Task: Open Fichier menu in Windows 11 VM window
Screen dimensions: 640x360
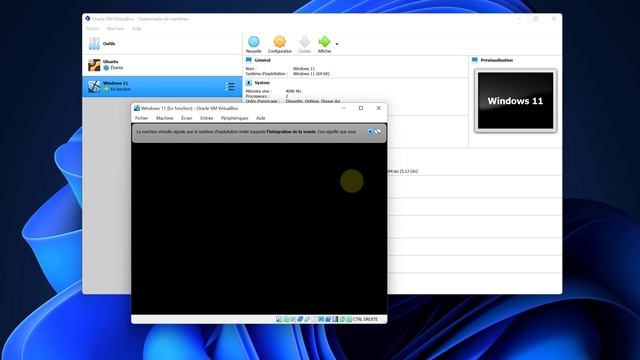Action: (142, 118)
